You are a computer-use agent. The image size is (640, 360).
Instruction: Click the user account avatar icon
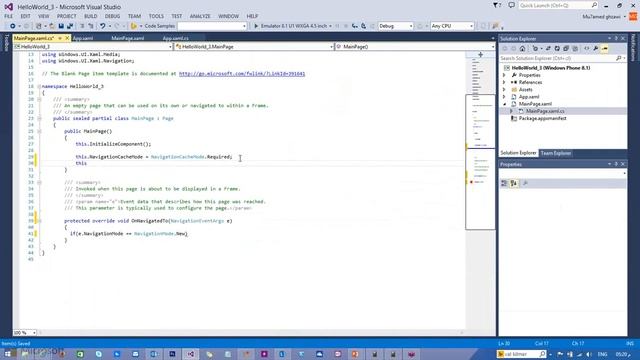[633, 16]
